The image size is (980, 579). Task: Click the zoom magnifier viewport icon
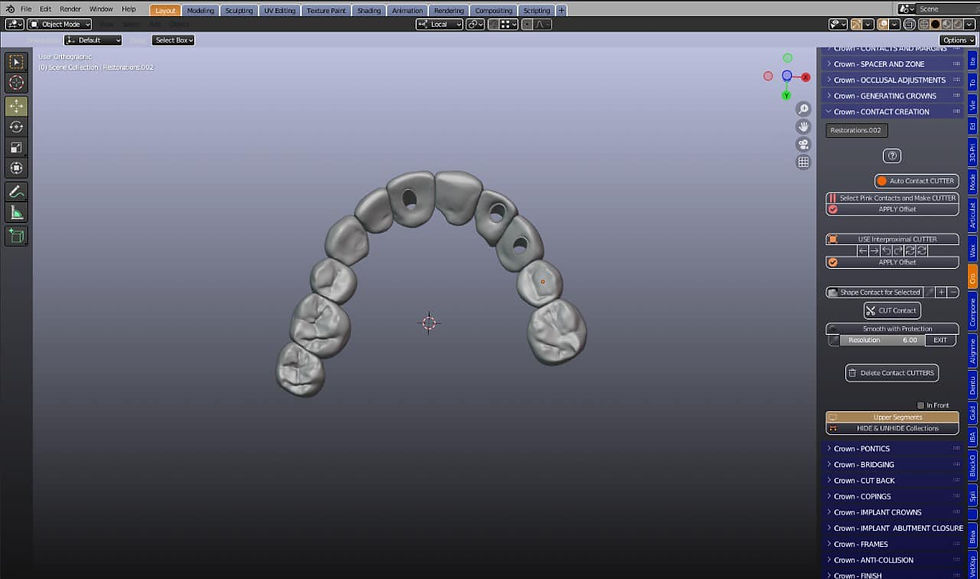(x=803, y=109)
